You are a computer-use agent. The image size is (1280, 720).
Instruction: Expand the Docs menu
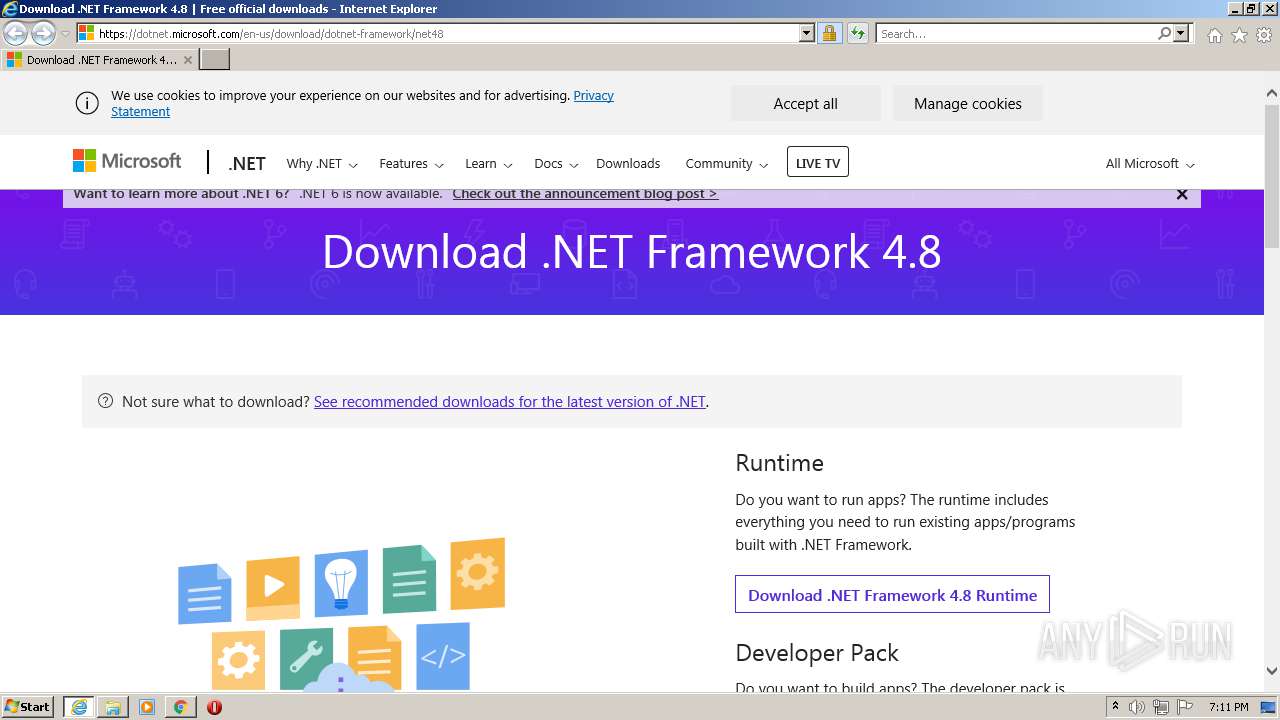click(x=556, y=164)
